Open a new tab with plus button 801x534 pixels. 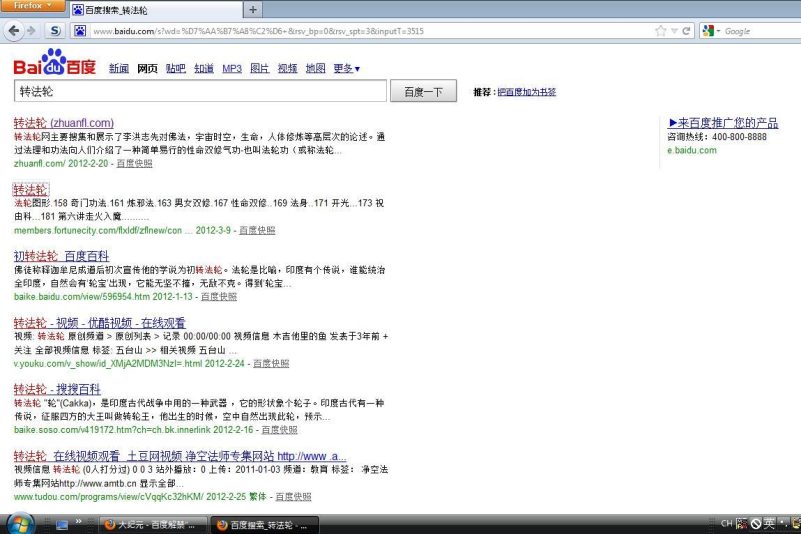tap(252, 9)
